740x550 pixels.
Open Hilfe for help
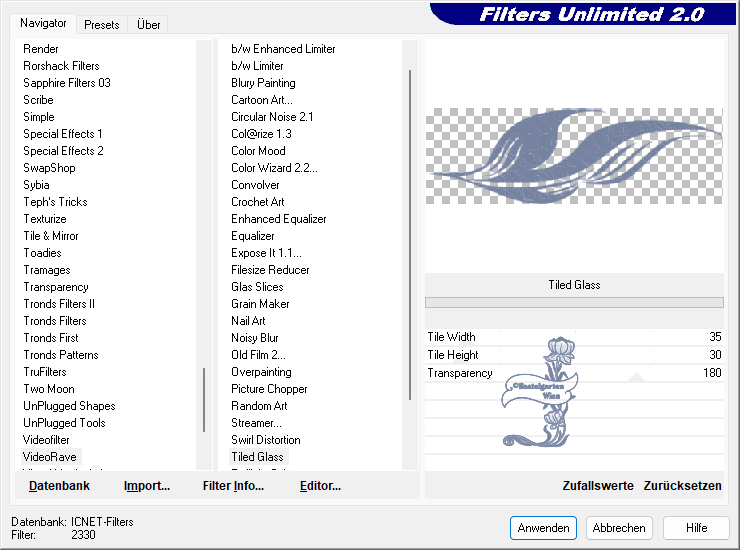click(697, 528)
